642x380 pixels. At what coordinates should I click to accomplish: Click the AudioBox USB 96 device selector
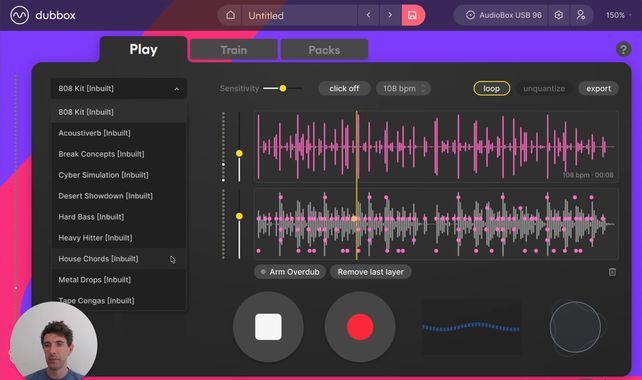point(504,15)
